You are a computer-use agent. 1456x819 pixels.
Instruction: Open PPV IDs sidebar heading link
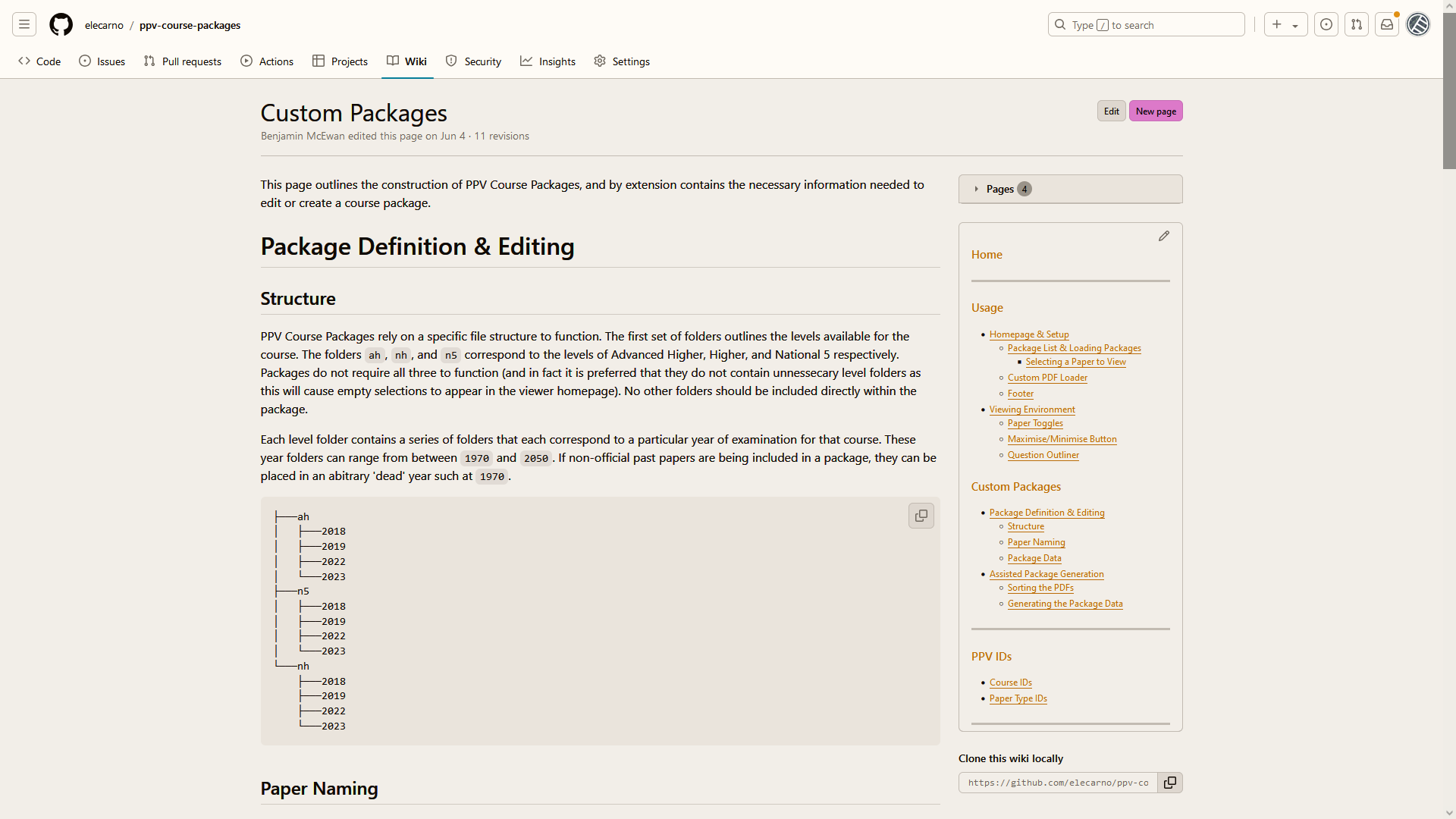[x=991, y=657]
